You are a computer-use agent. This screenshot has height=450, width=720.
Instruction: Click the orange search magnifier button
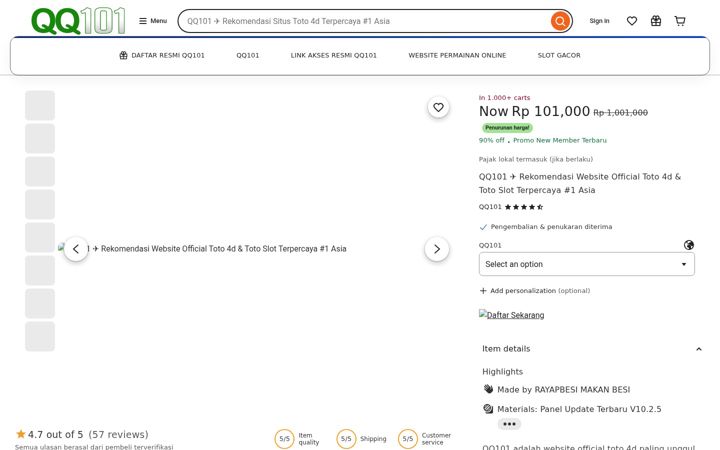coord(560,21)
